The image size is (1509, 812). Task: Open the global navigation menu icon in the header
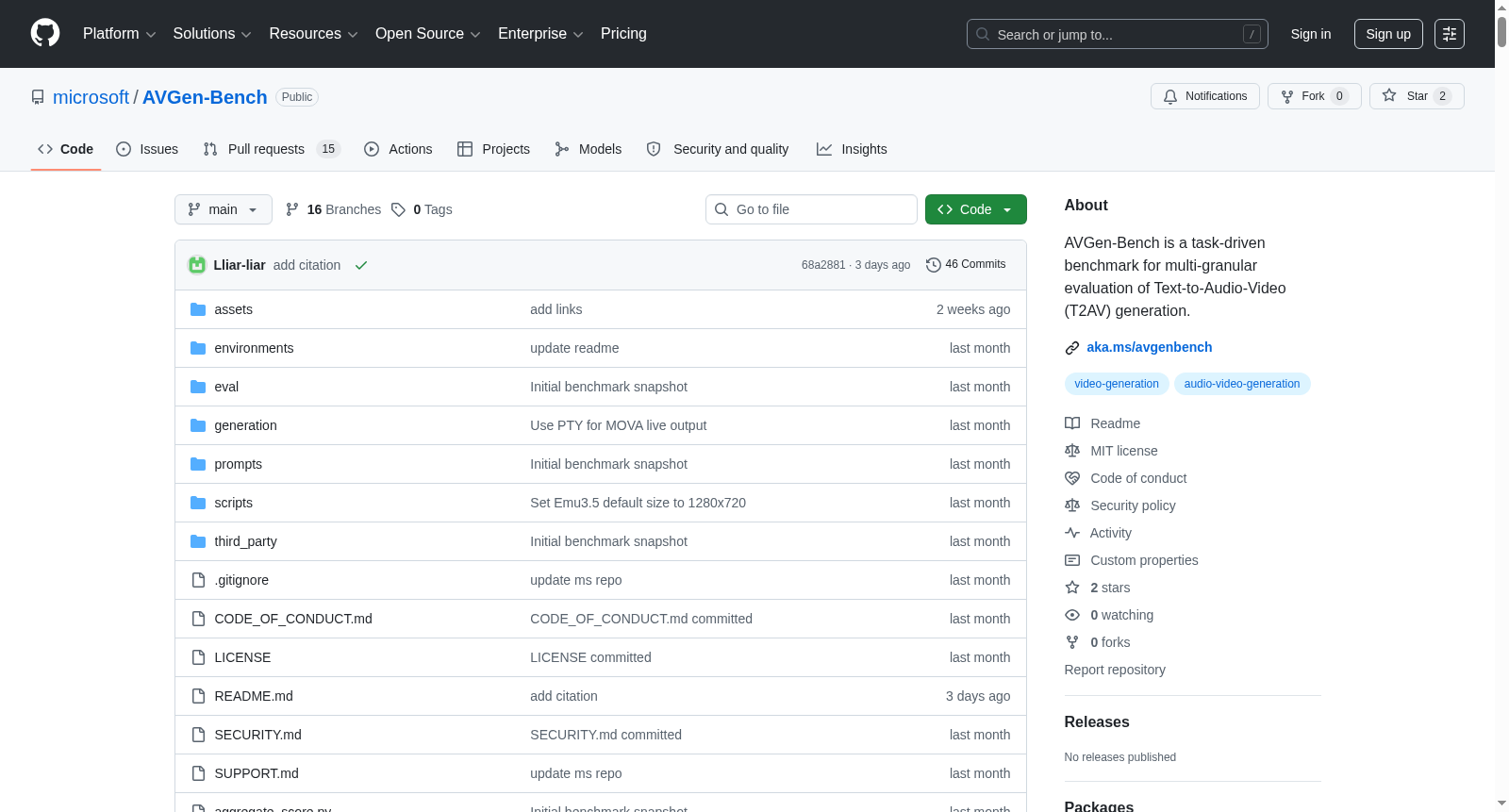coord(1450,34)
